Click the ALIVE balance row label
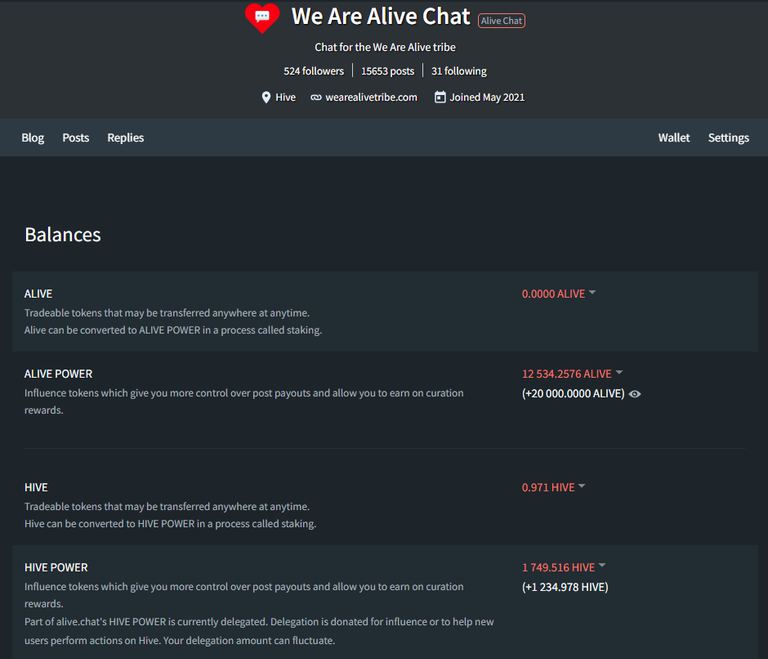 [38, 294]
